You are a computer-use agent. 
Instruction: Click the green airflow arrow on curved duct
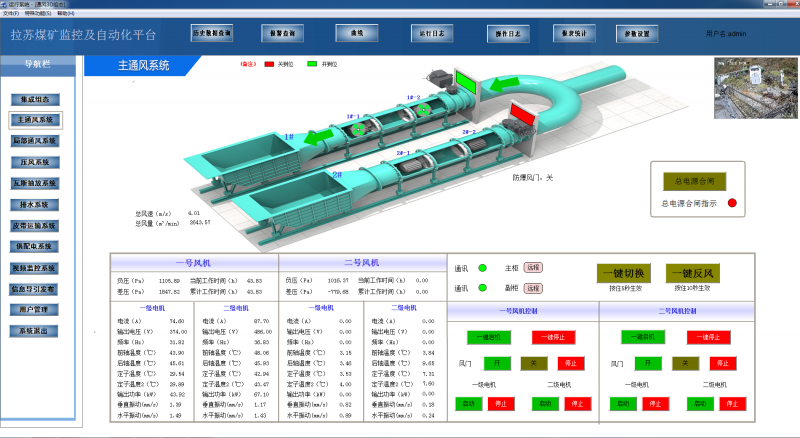click(504, 84)
